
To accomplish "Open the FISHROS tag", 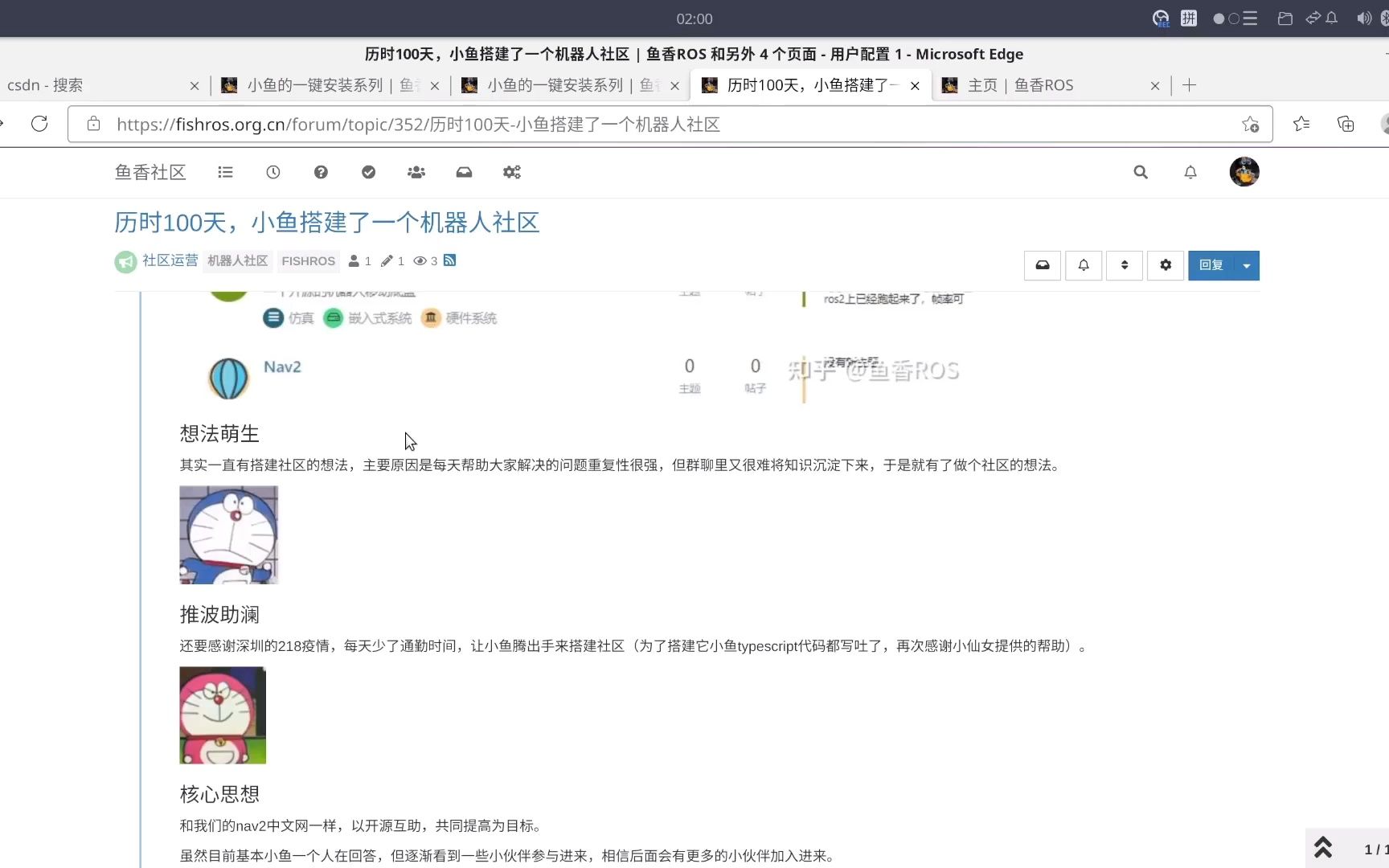I will coord(308,261).
